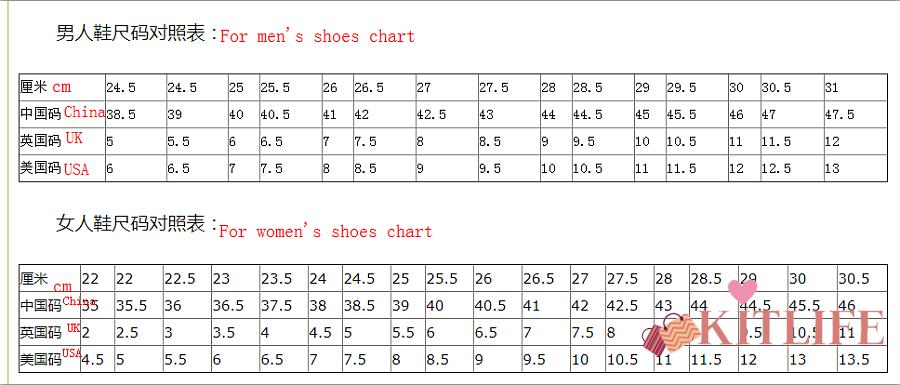Click women's China size 35.5 cell
900x385 pixels.
tap(139, 305)
